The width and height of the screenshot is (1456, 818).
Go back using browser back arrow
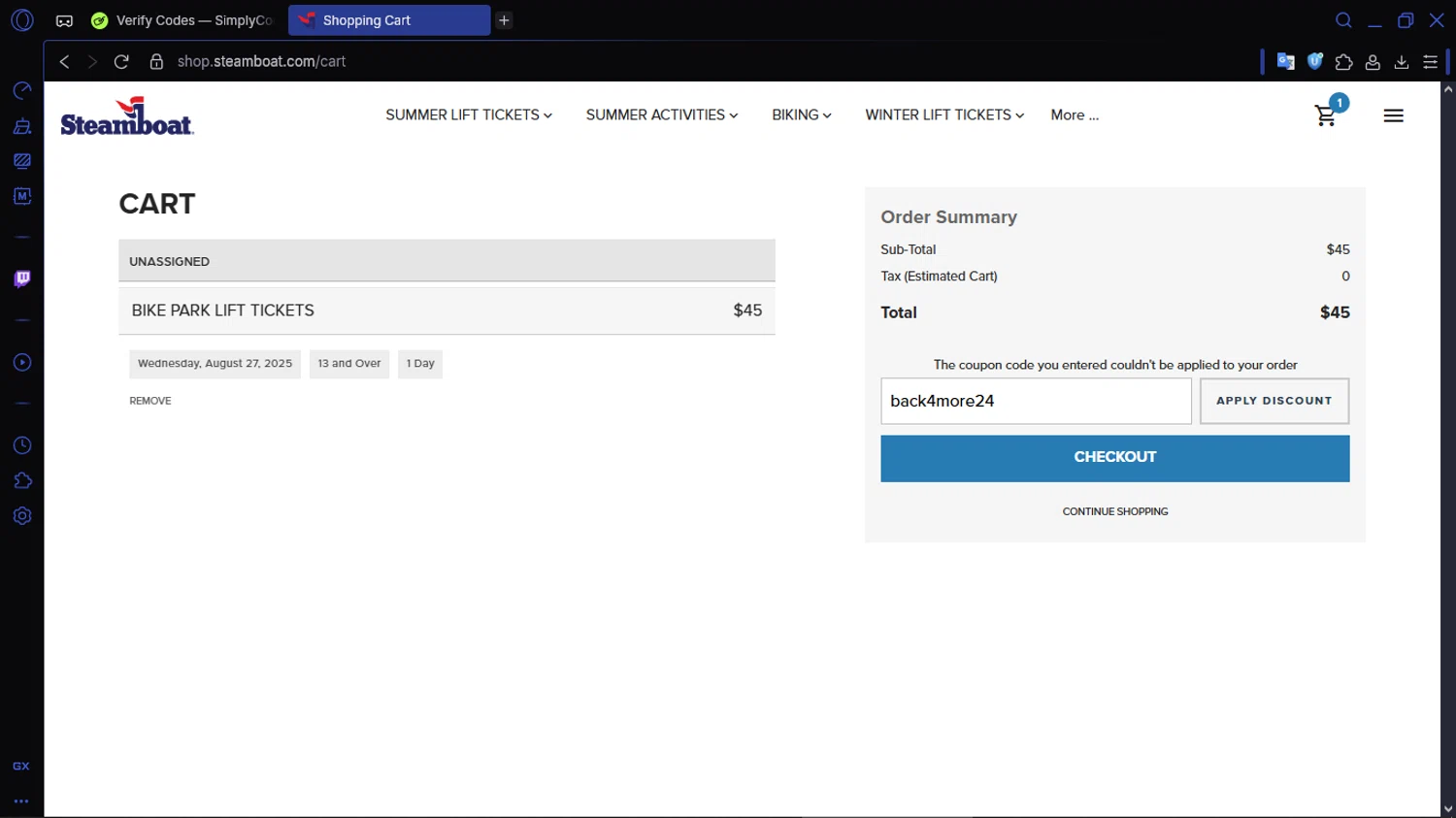pyautogui.click(x=64, y=61)
